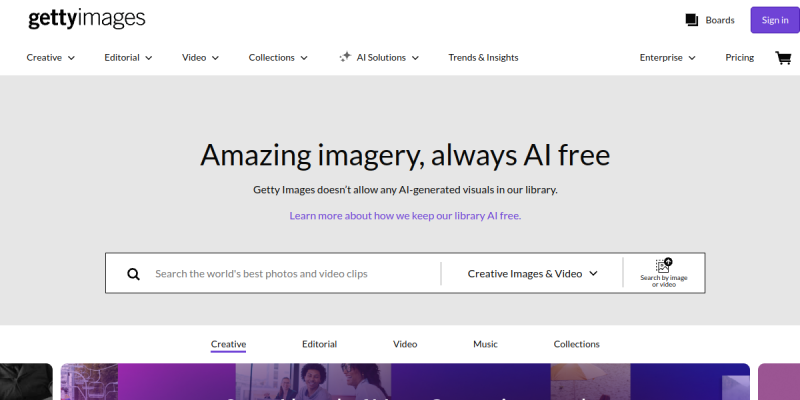Open the Pricing page
The width and height of the screenshot is (800, 400).
coord(739,58)
